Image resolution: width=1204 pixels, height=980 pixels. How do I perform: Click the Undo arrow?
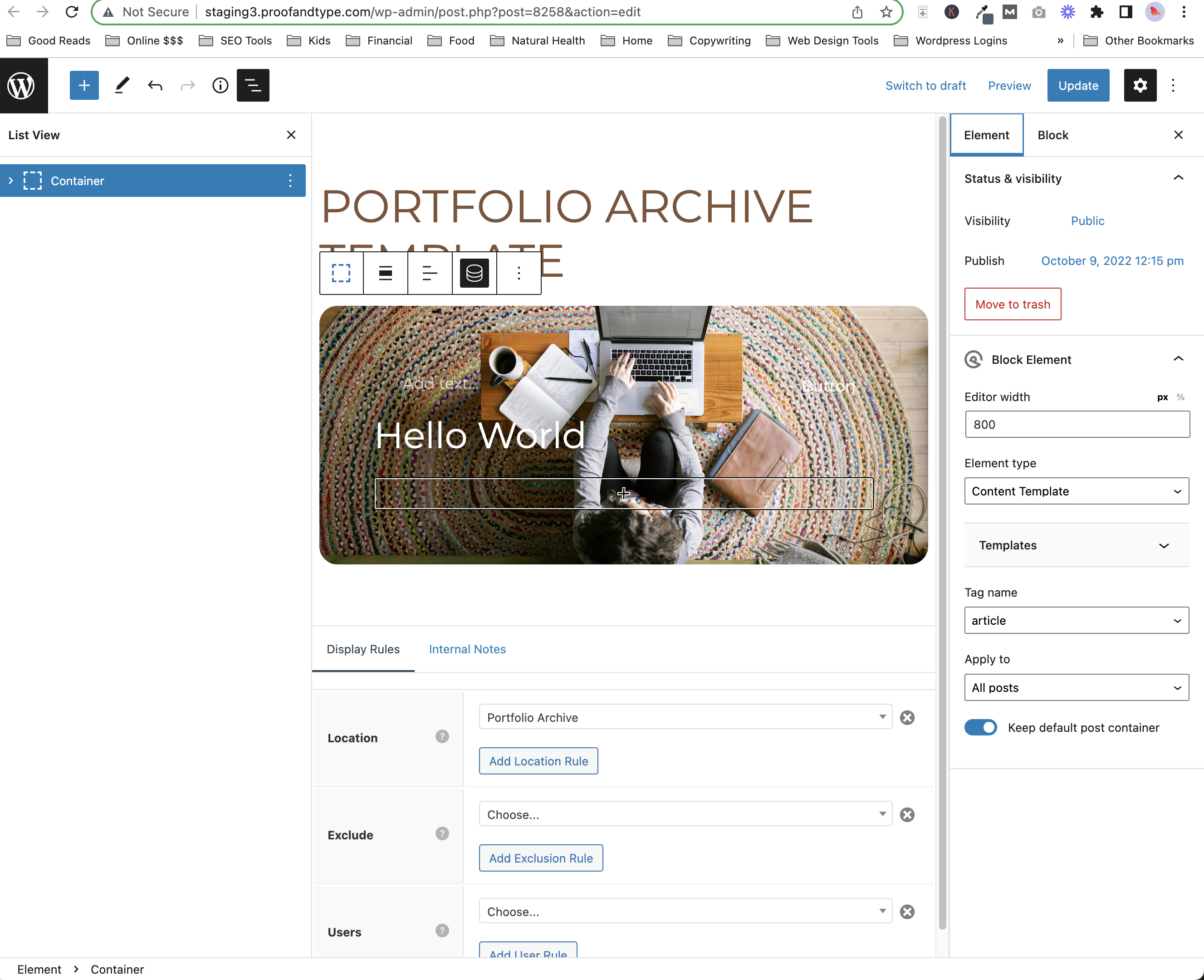[x=155, y=86]
